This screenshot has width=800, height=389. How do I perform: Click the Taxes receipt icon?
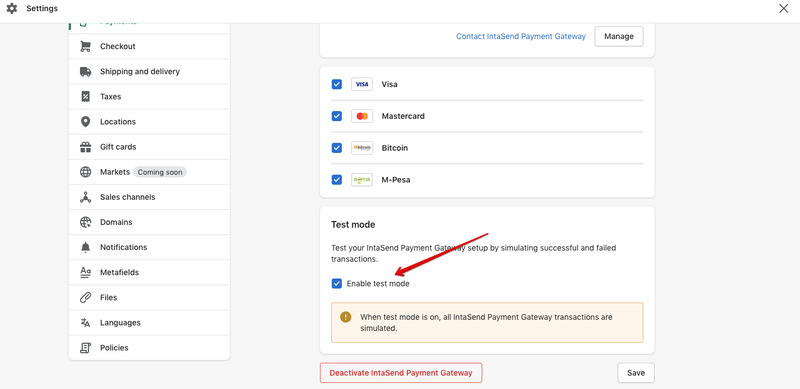86,96
